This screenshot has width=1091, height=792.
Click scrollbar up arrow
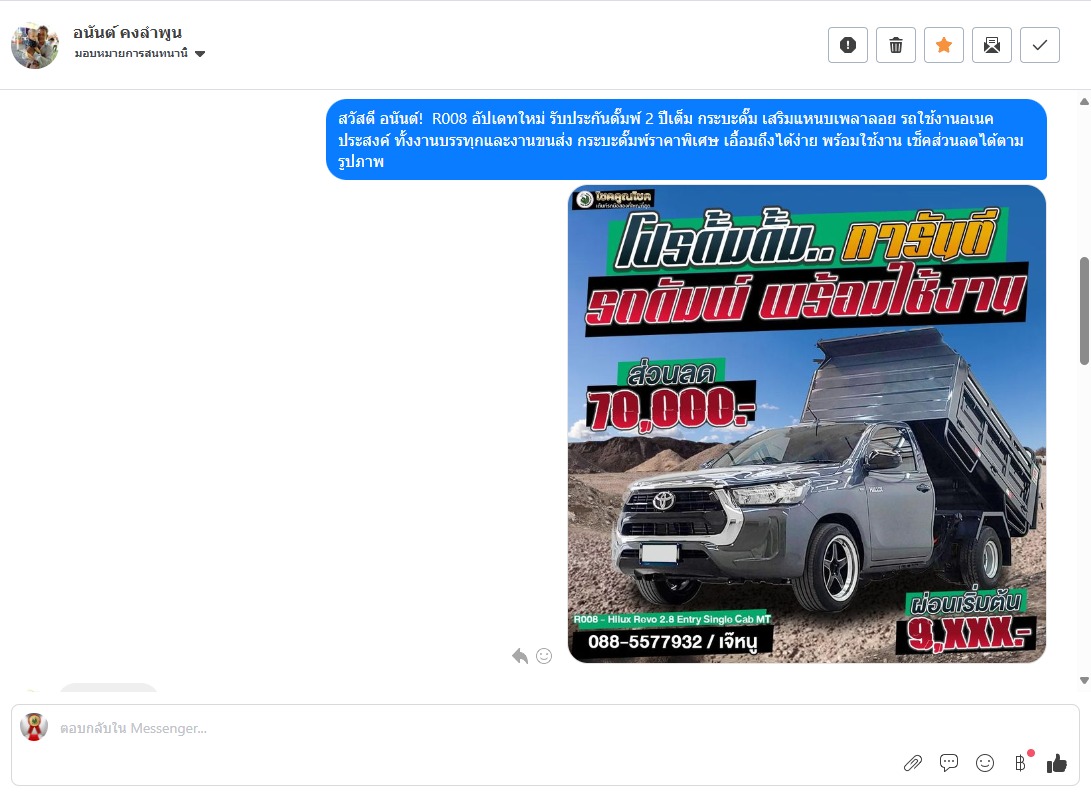coord(1084,102)
